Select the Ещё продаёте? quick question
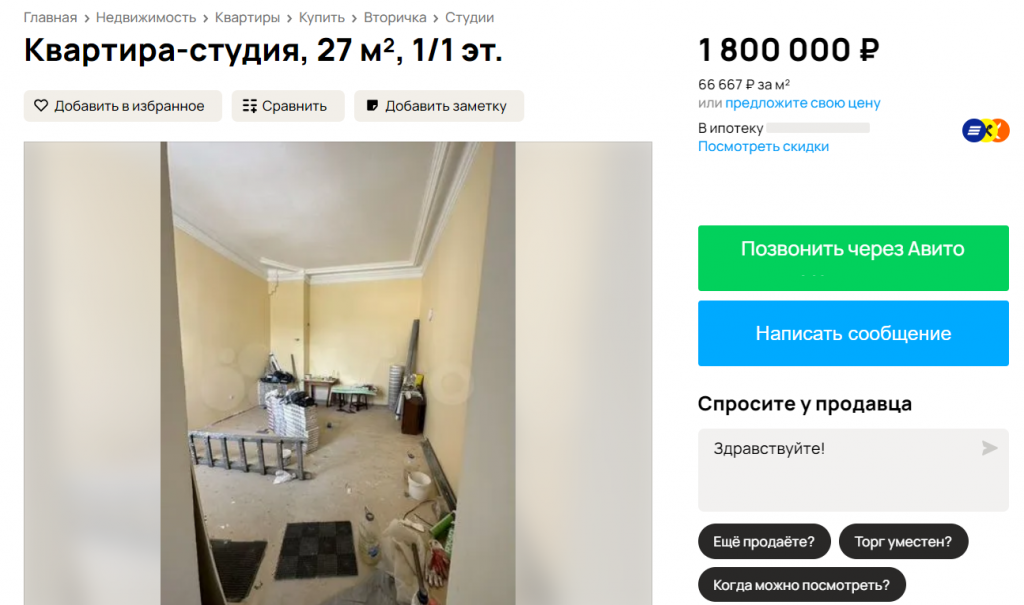Image resolution: width=1024 pixels, height=605 pixels. 764,542
